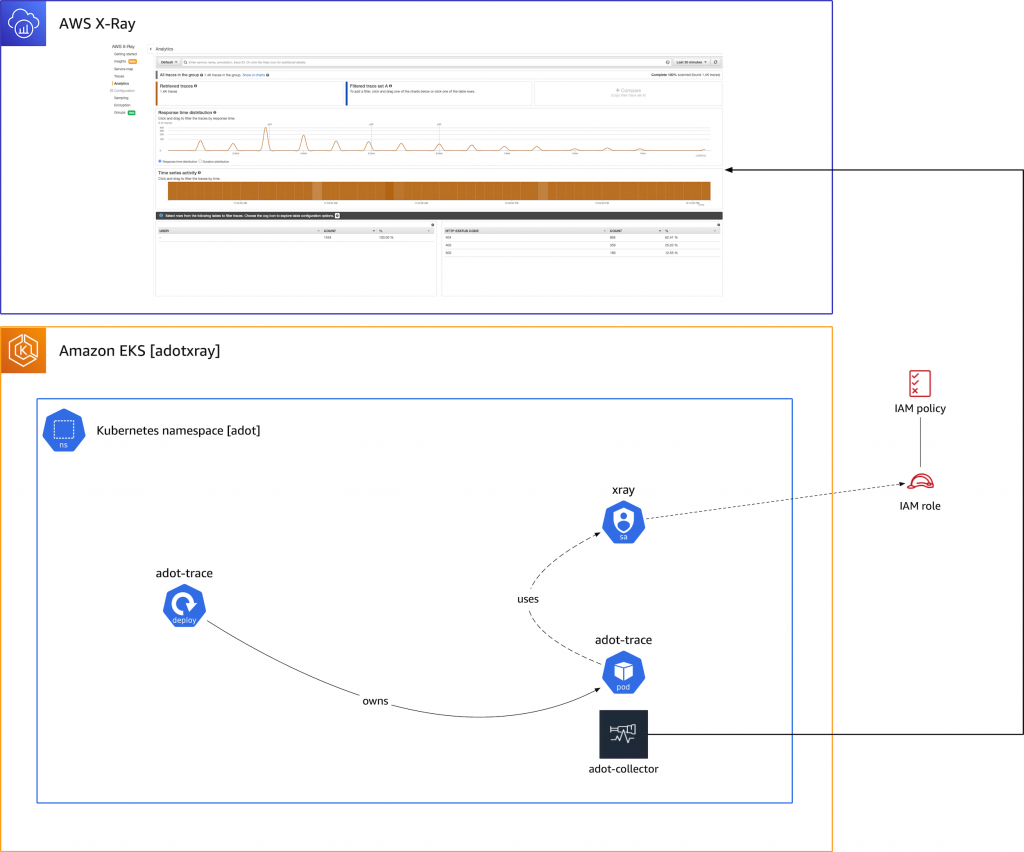This screenshot has height=852, width=1024.
Task: Sort by the USER column header arrow
Action: point(318,230)
